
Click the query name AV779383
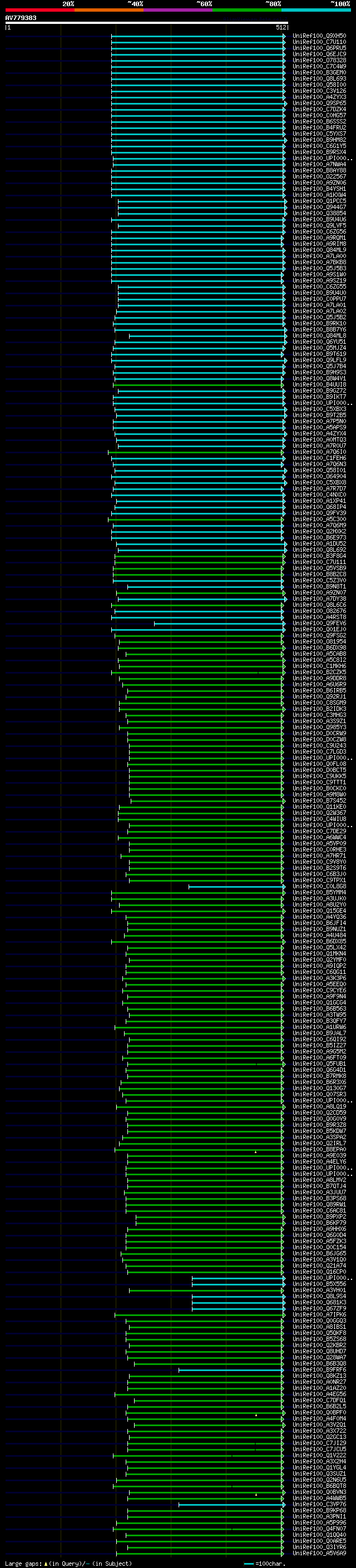(21, 18)
